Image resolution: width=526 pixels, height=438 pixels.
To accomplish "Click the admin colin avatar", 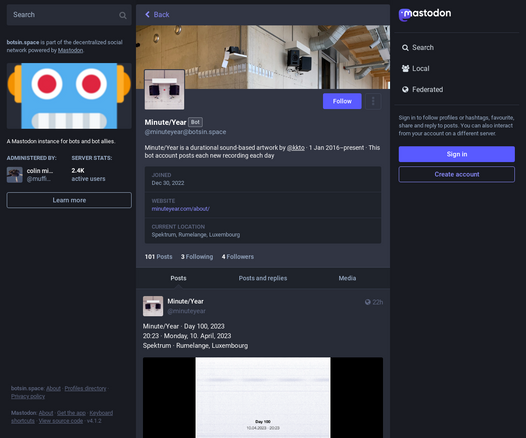I will coord(15,175).
